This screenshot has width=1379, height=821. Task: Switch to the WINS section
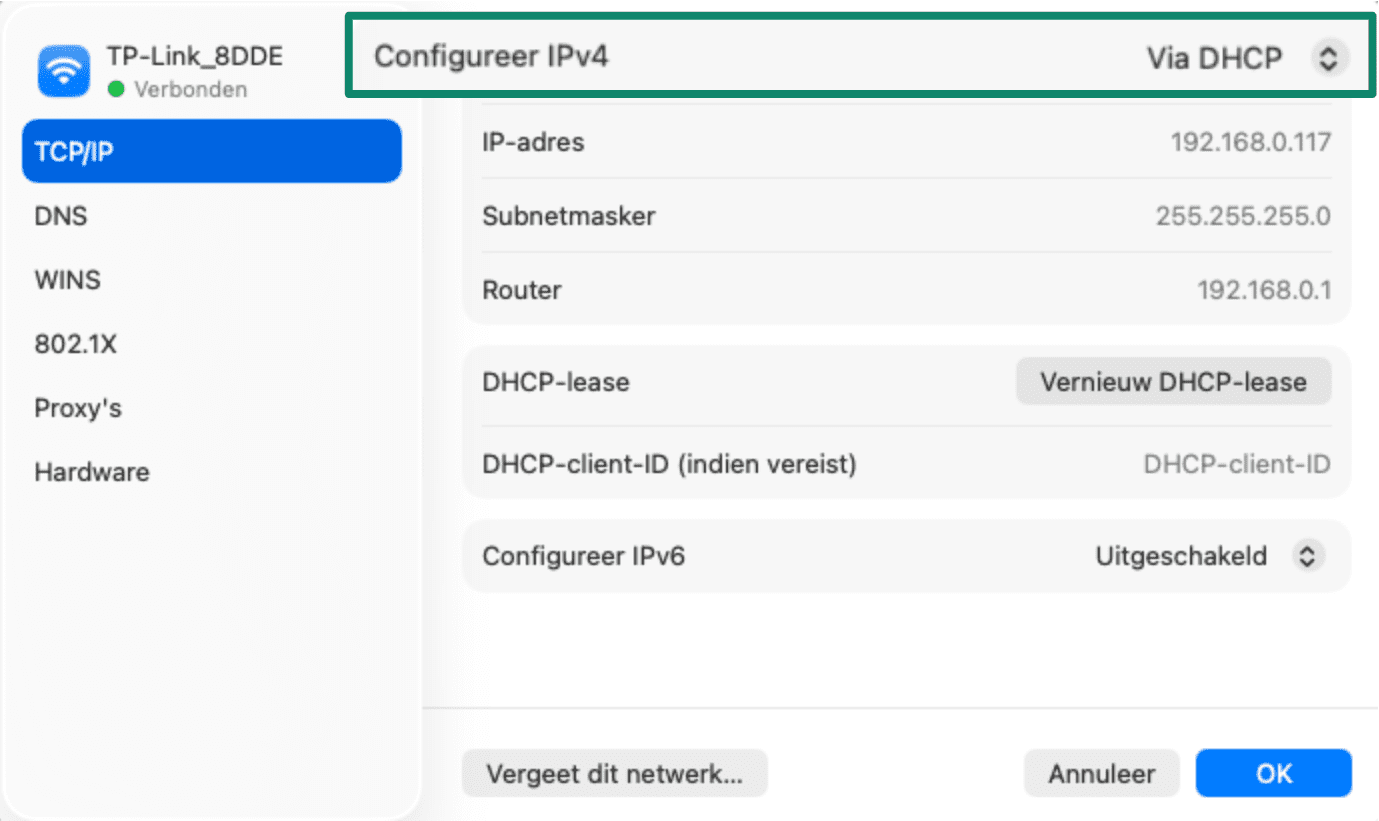tap(66, 279)
